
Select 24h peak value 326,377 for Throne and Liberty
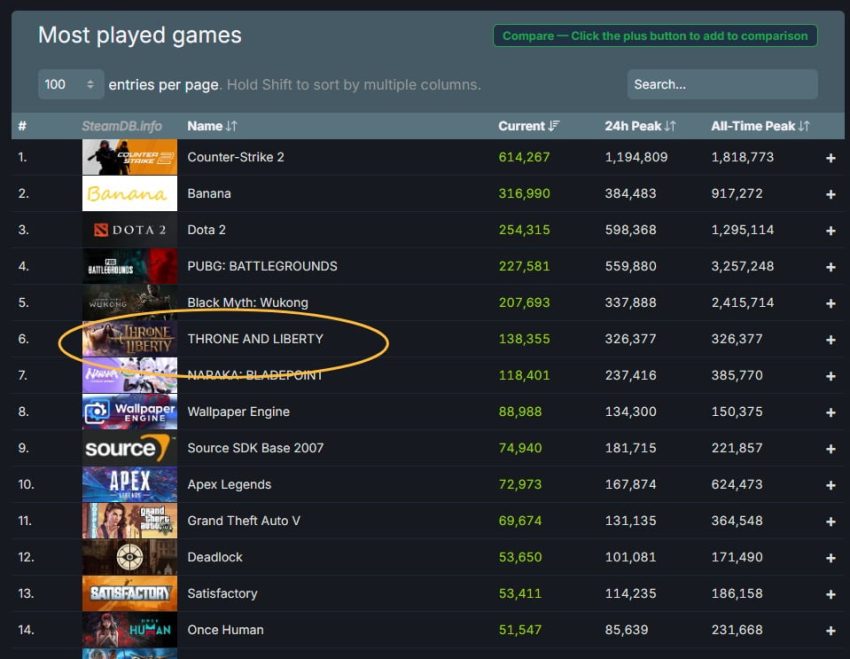tap(630, 339)
